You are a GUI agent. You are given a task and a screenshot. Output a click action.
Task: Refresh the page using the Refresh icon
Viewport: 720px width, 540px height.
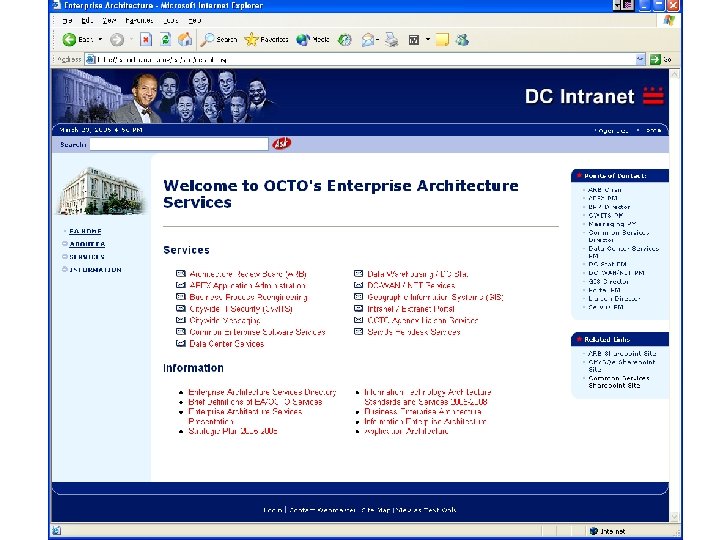pos(165,40)
